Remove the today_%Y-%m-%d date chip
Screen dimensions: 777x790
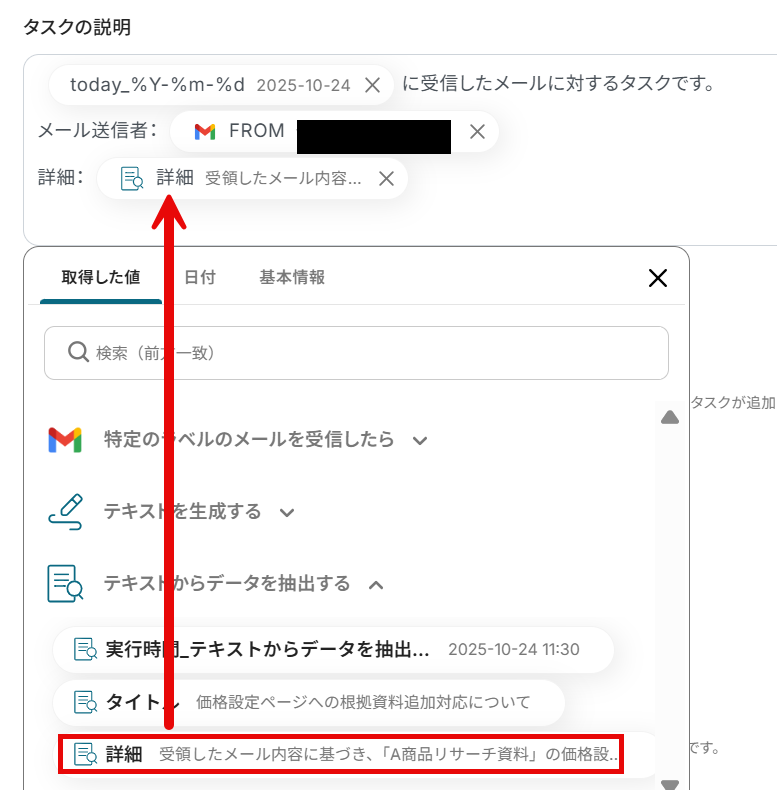point(372,85)
